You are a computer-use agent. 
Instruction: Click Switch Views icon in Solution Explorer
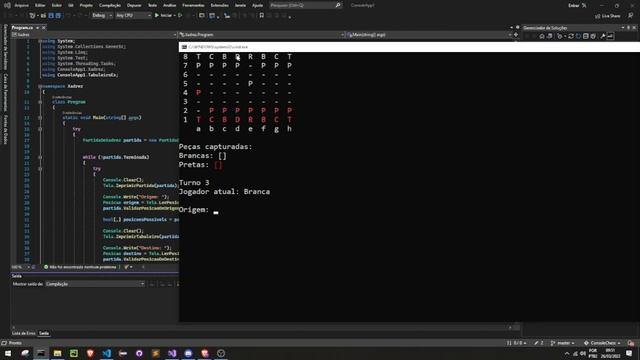(549, 36)
